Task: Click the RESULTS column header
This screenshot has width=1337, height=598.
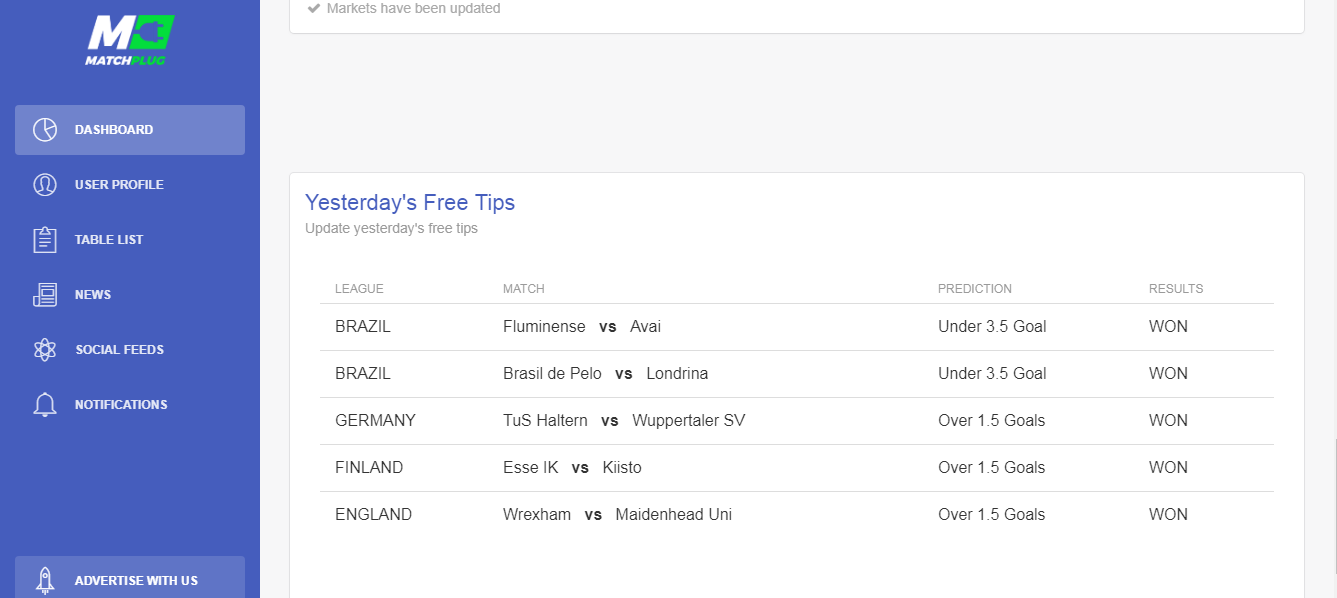Action: (1176, 289)
